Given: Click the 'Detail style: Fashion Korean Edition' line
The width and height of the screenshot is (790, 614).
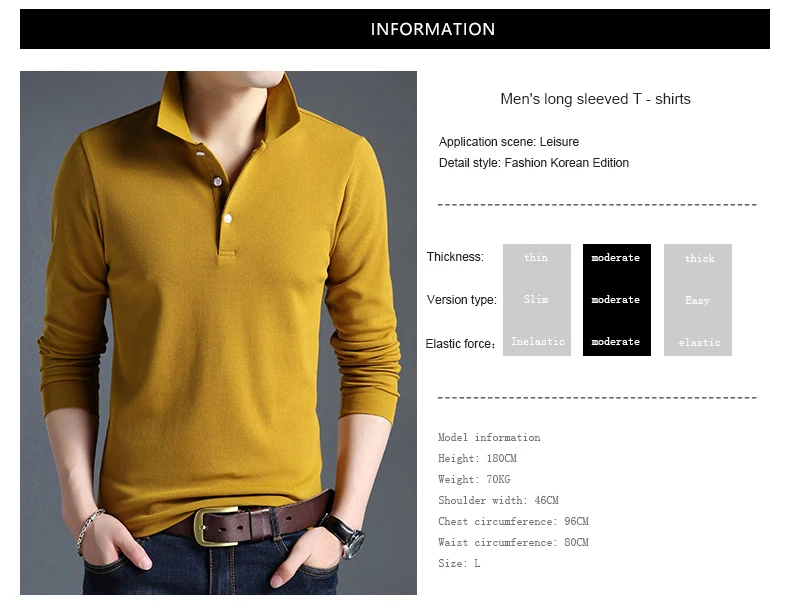Looking at the screenshot, I should click(x=534, y=163).
